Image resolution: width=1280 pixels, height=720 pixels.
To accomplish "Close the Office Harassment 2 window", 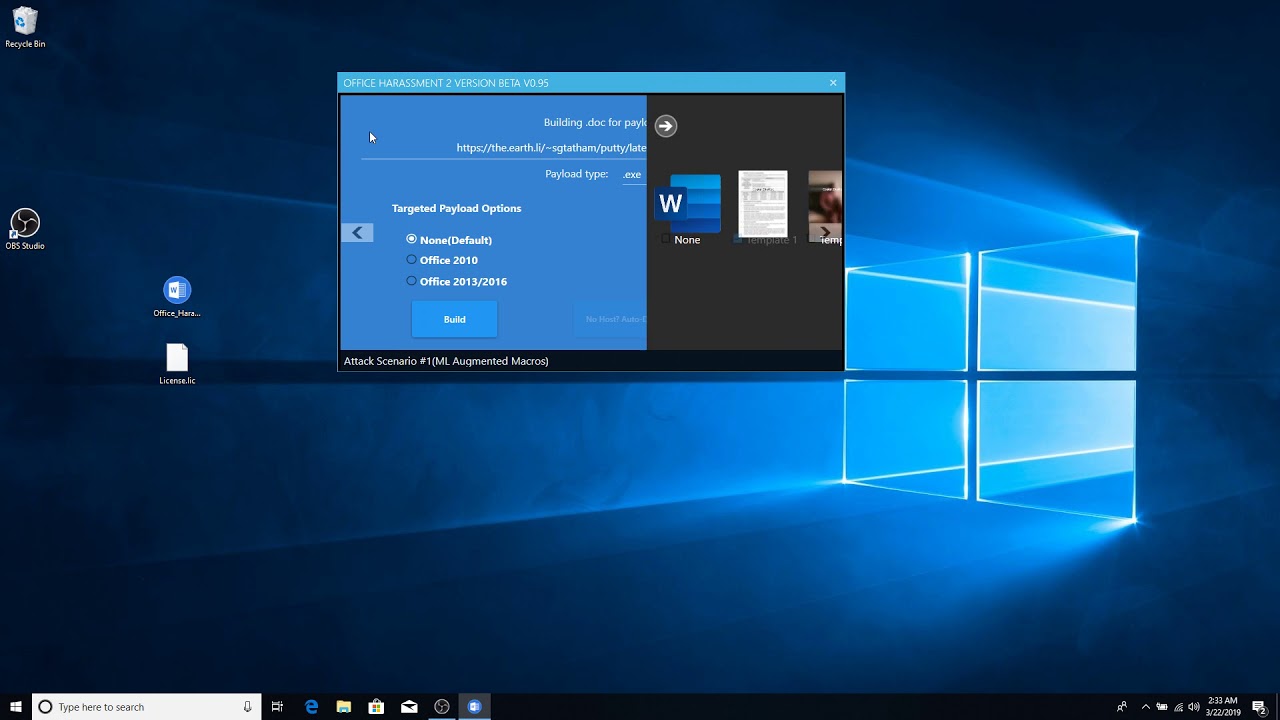I will tap(833, 83).
